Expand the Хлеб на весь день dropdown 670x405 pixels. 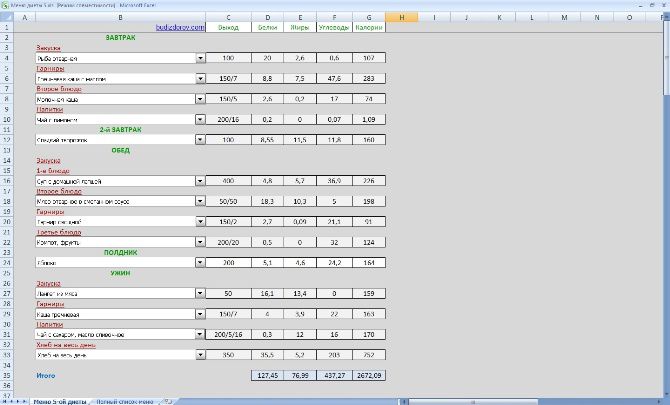(x=199, y=354)
